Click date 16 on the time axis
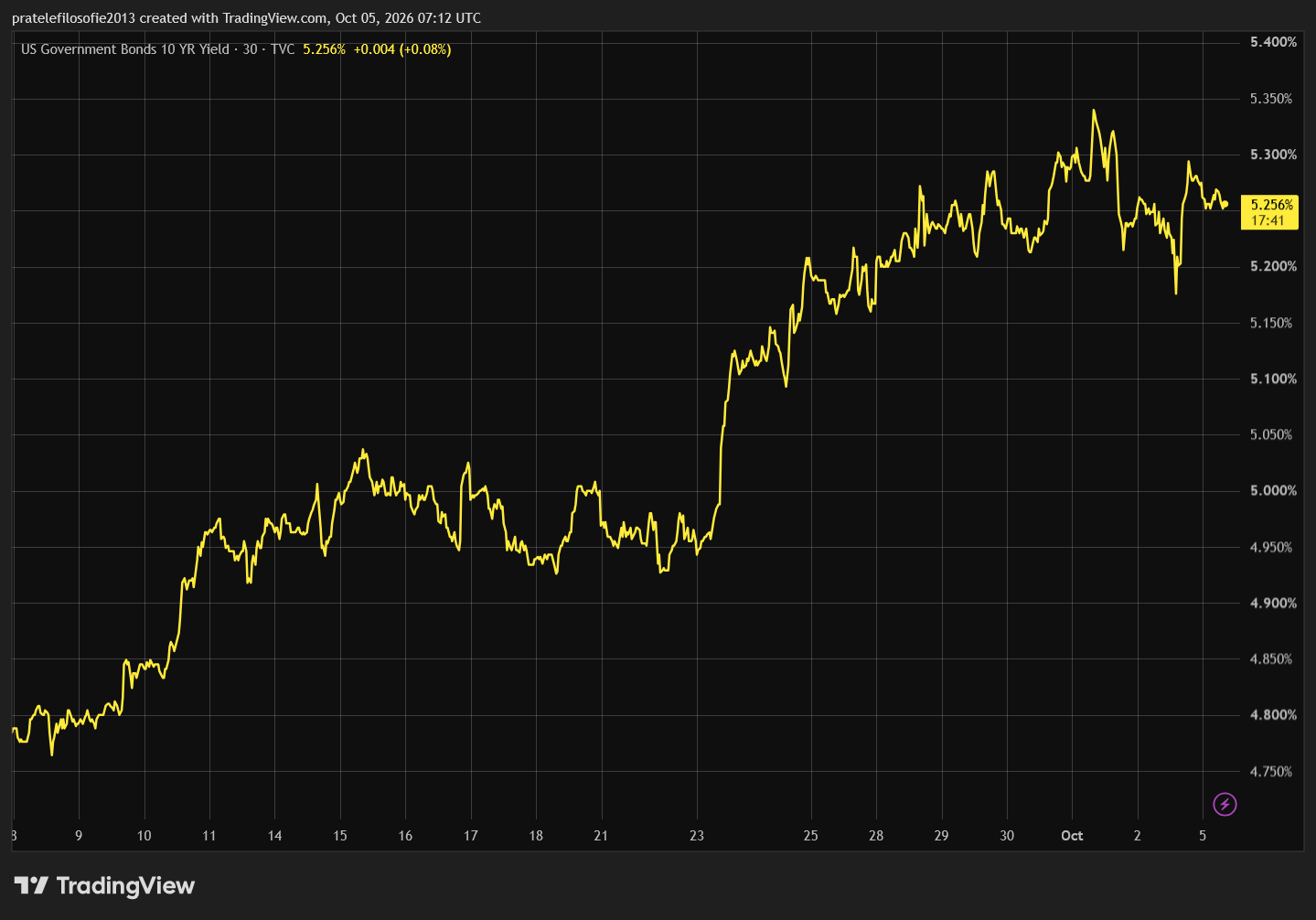Image resolution: width=1316 pixels, height=920 pixels. pos(405,836)
